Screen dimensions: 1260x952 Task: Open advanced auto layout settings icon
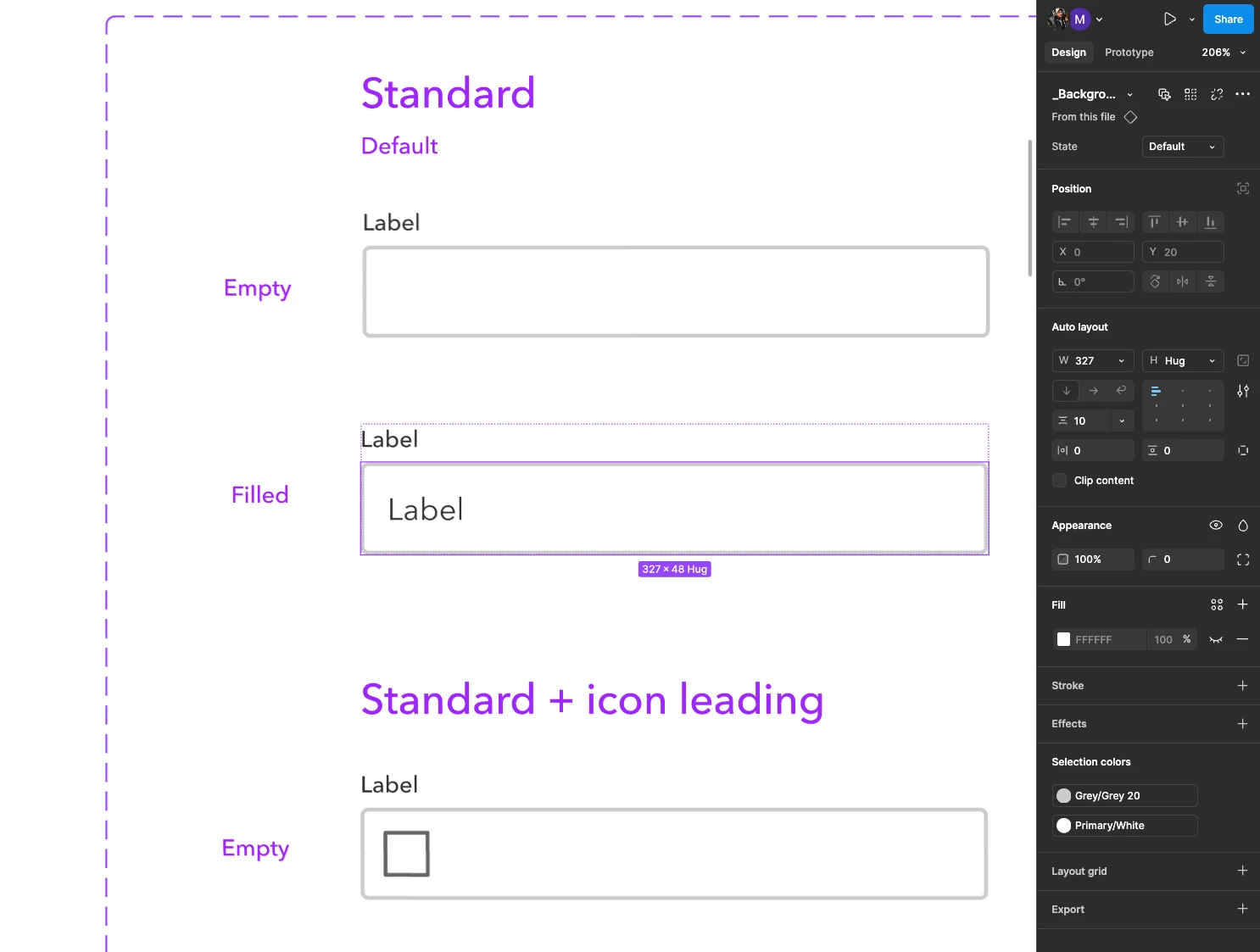tap(1243, 391)
